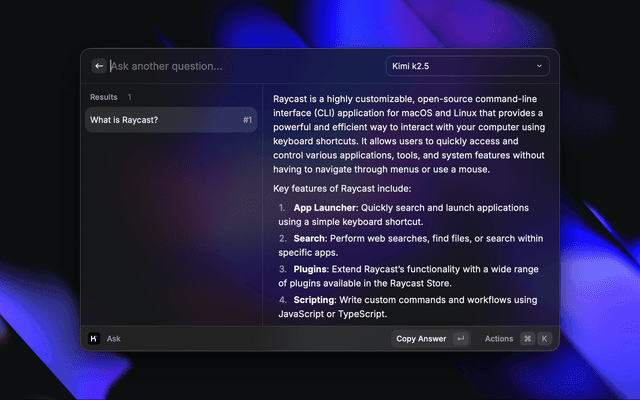Click the Results header label
The height and width of the screenshot is (400, 640).
coord(104,97)
